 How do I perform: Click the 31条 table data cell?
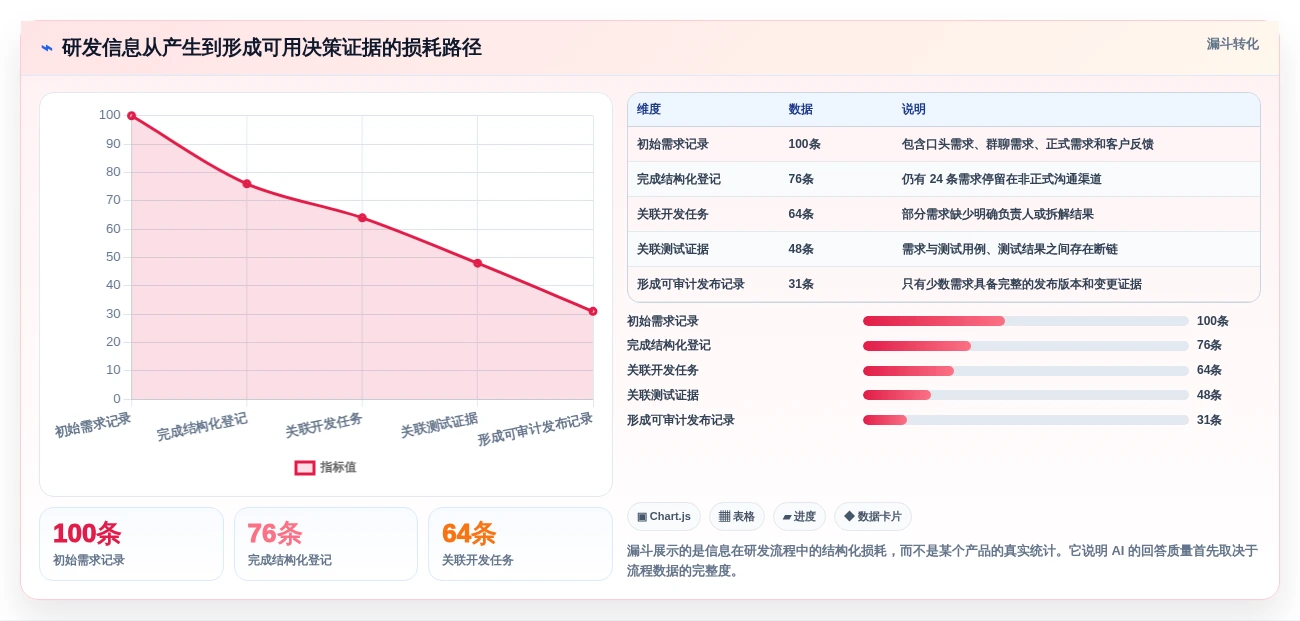pyautogui.click(x=801, y=284)
